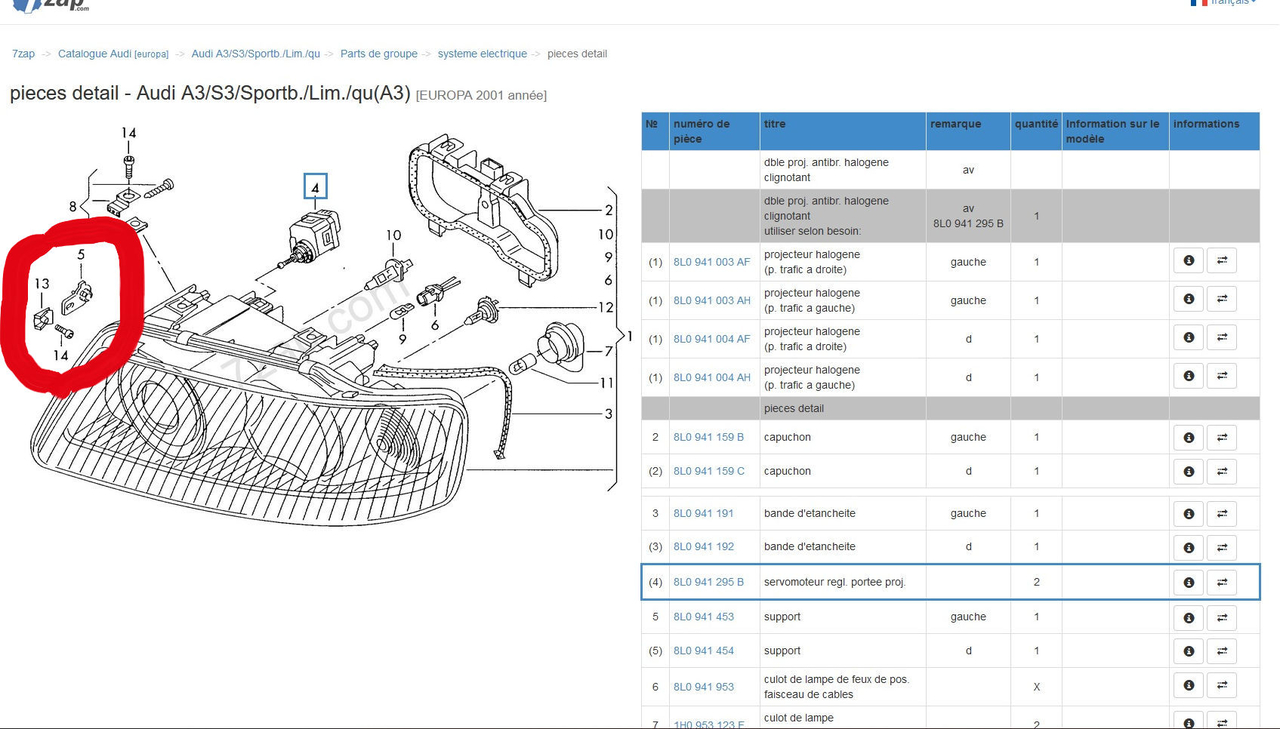The image size is (1280, 729).
Task: Click the 7zap breadcrumb home link
Action: point(23,54)
